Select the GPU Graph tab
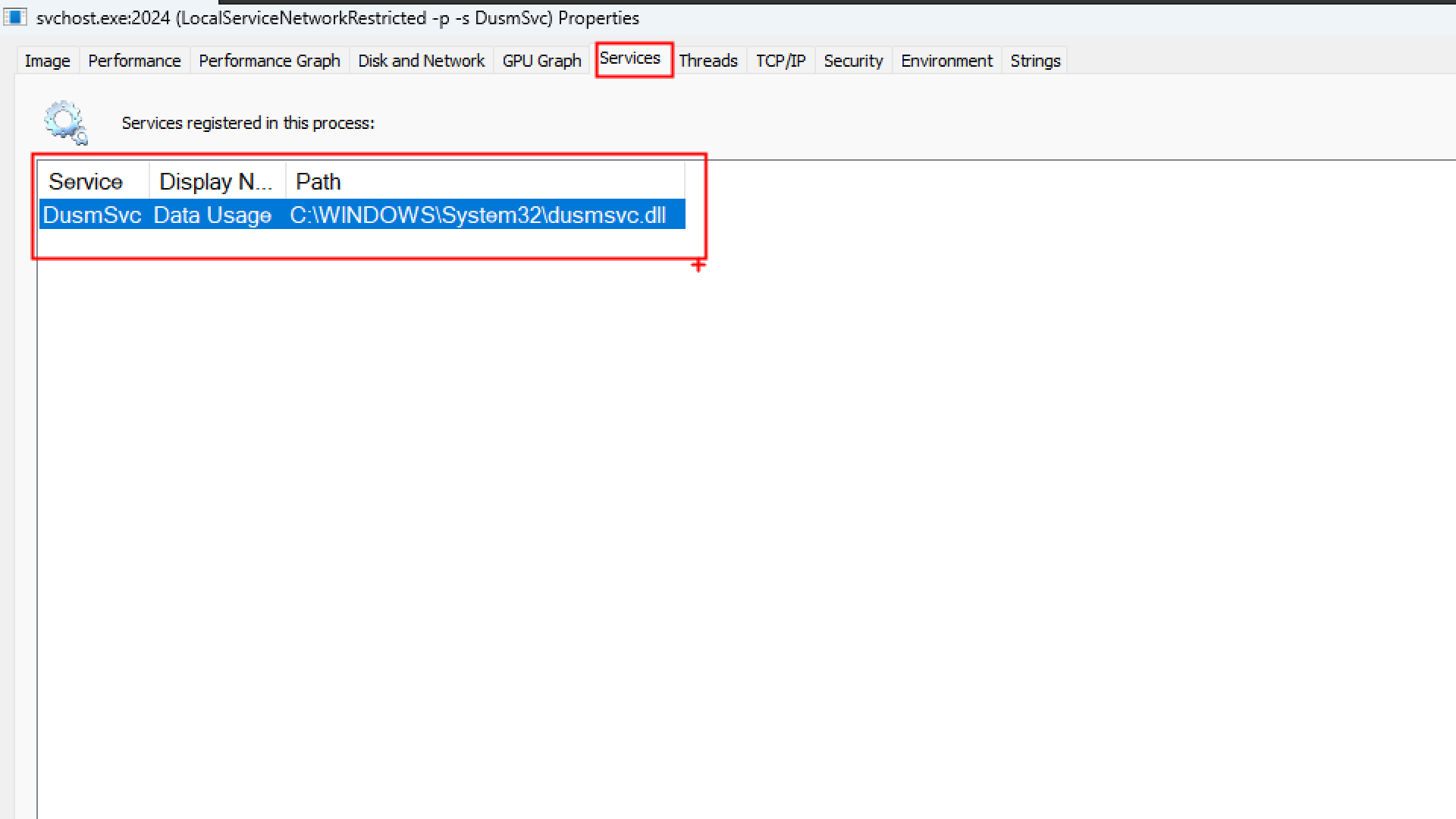Viewport: 1456px width, 819px height. 541,61
